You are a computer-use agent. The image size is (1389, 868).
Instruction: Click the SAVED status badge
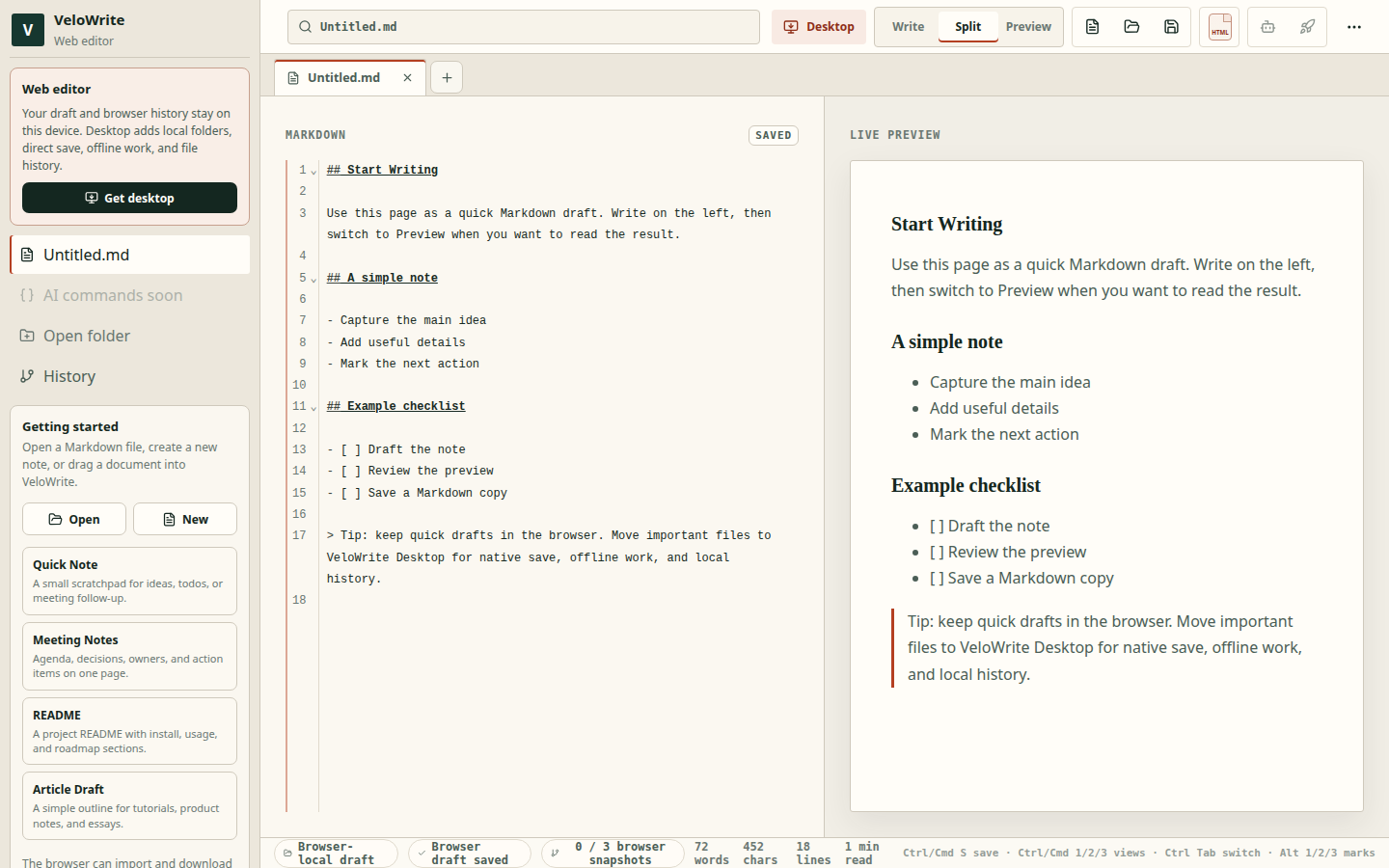click(x=774, y=135)
